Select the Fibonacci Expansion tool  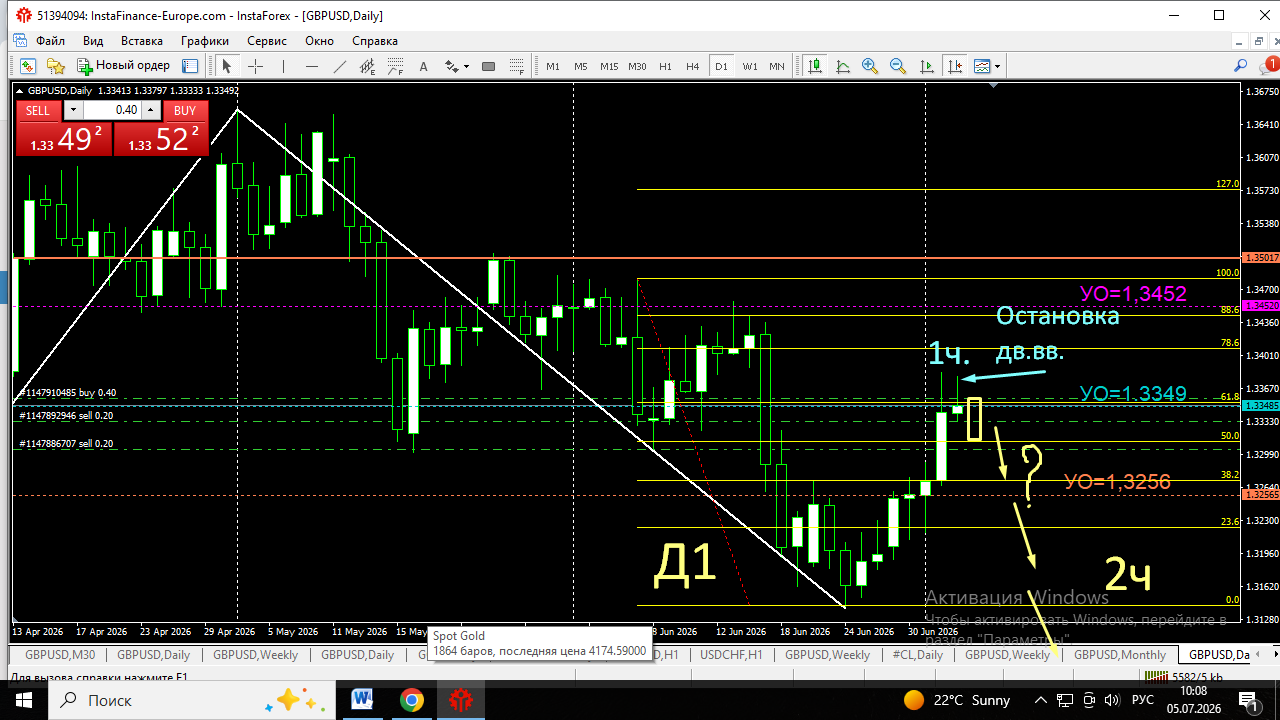(x=517, y=66)
